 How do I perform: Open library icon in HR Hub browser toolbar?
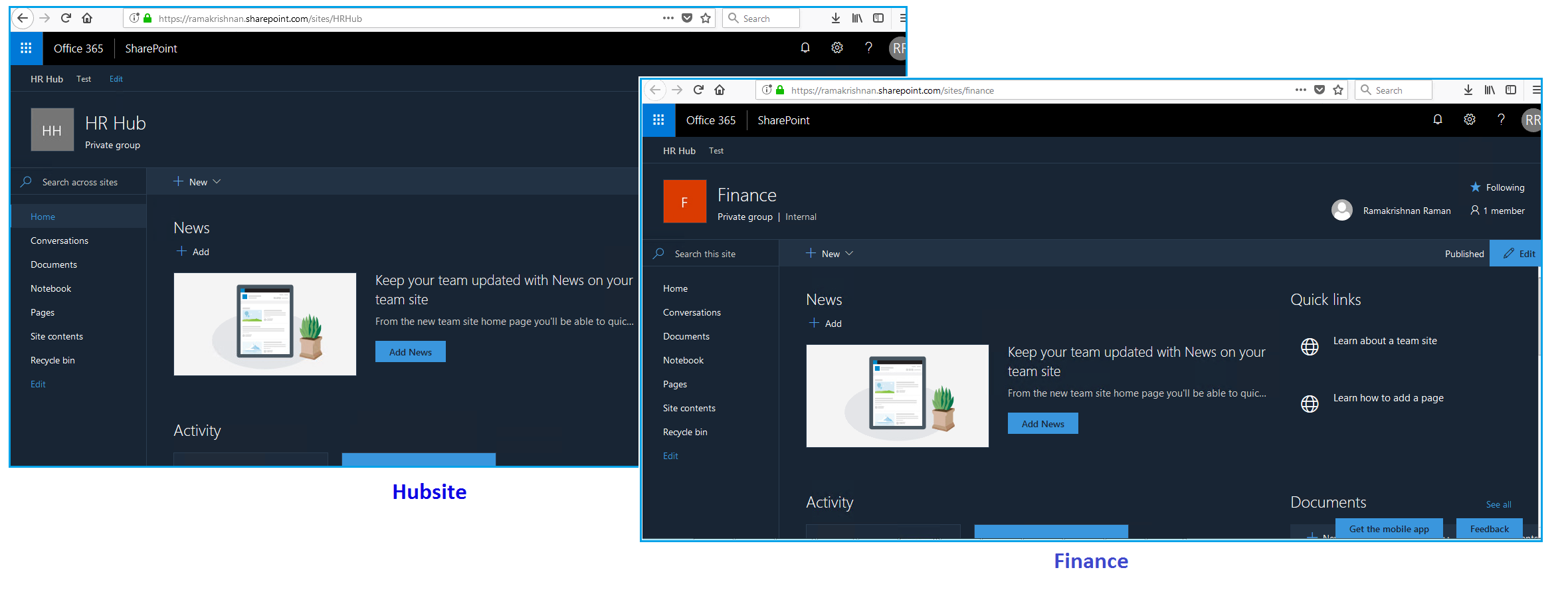click(857, 18)
